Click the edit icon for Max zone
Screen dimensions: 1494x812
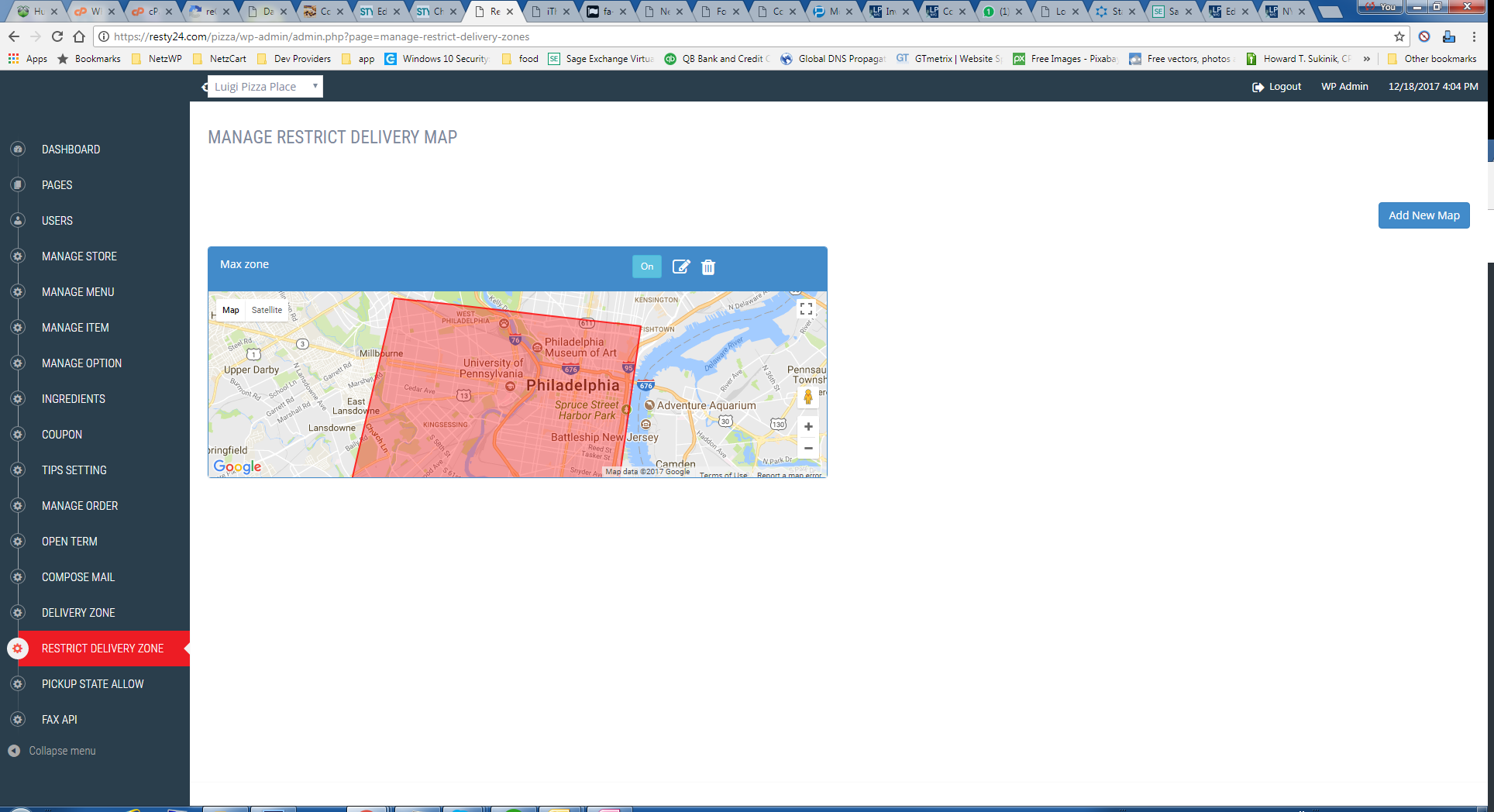pyautogui.click(x=681, y=267)
